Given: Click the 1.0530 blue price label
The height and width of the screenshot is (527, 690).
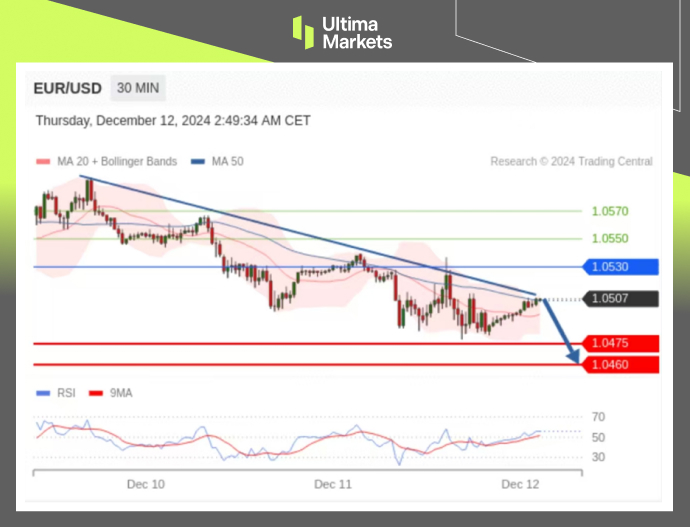Looking at the screenshot, I should 619,267.
